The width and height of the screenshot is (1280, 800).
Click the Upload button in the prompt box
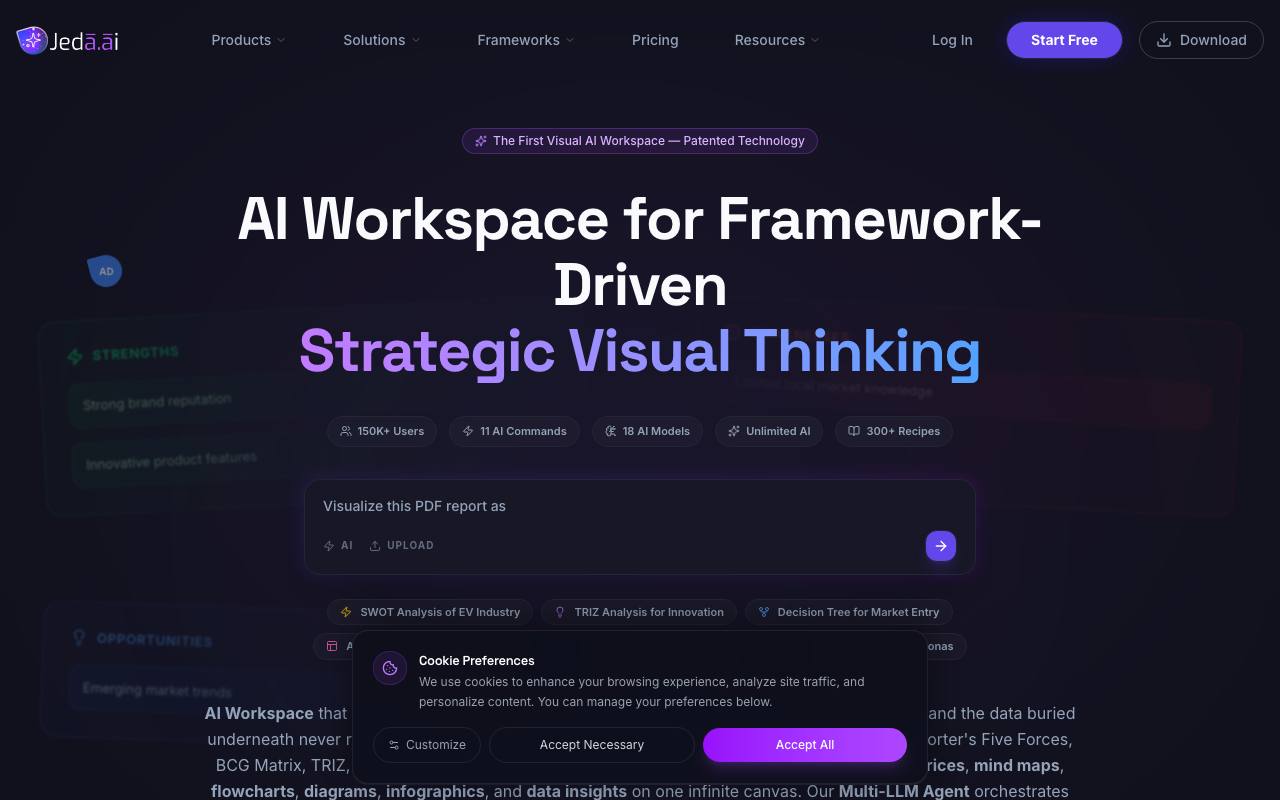(402, 546)
